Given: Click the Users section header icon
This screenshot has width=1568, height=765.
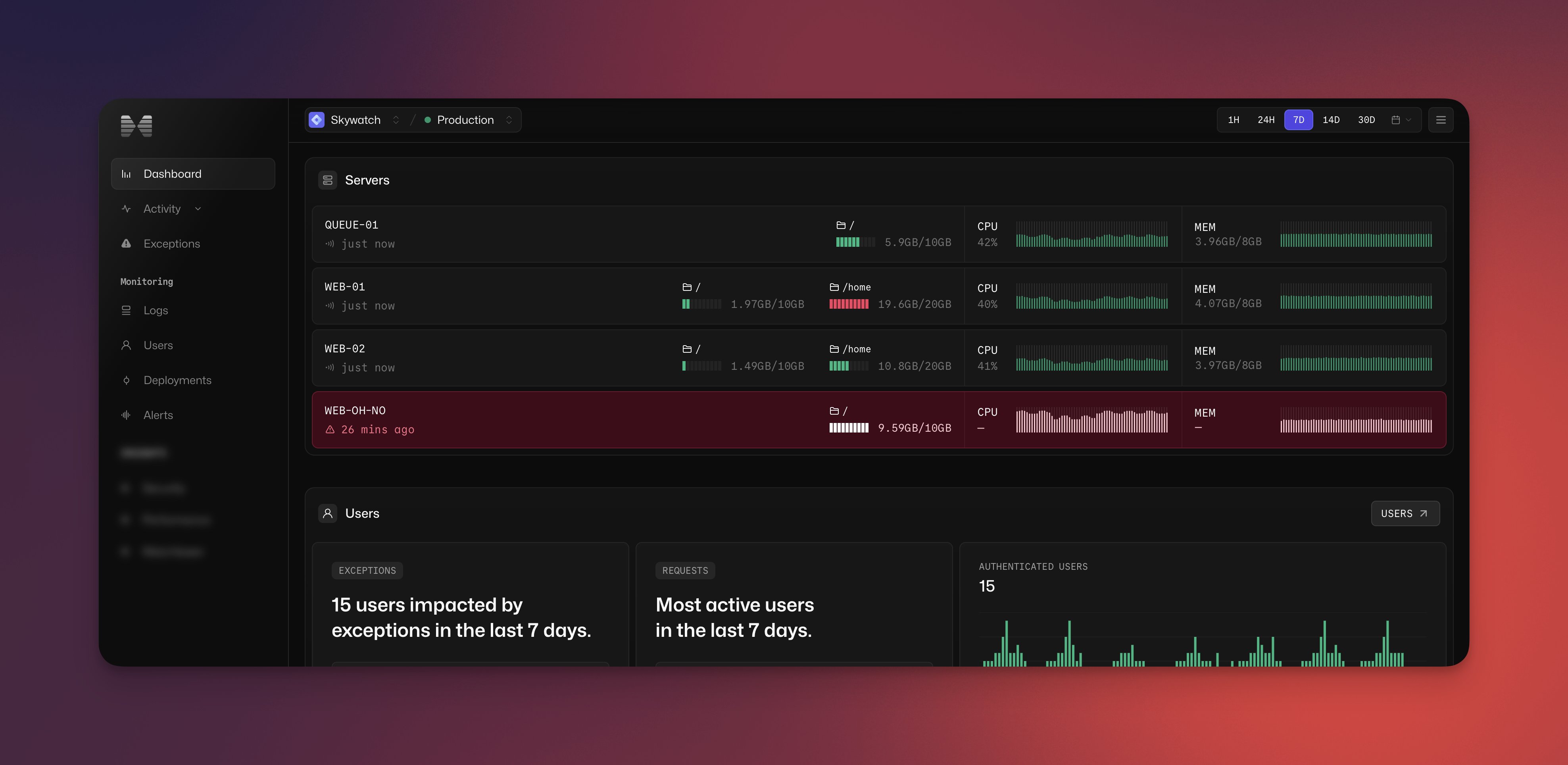Looking at the screenshot, I should click(x=327, y=513).
